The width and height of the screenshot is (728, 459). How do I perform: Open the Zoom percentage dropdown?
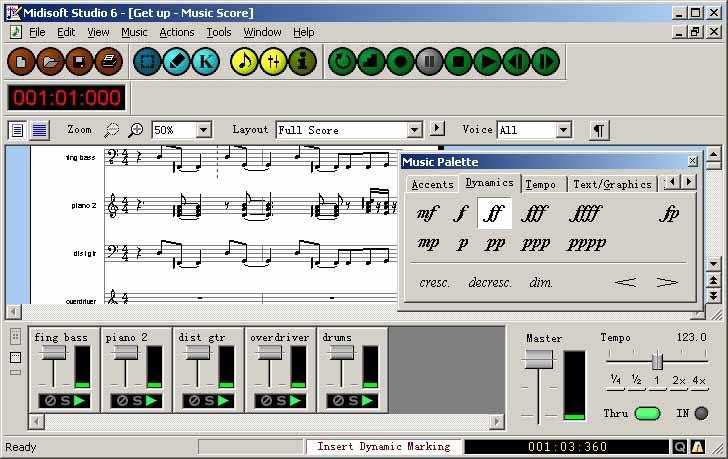pyautogui.click(x=203, y=130)
